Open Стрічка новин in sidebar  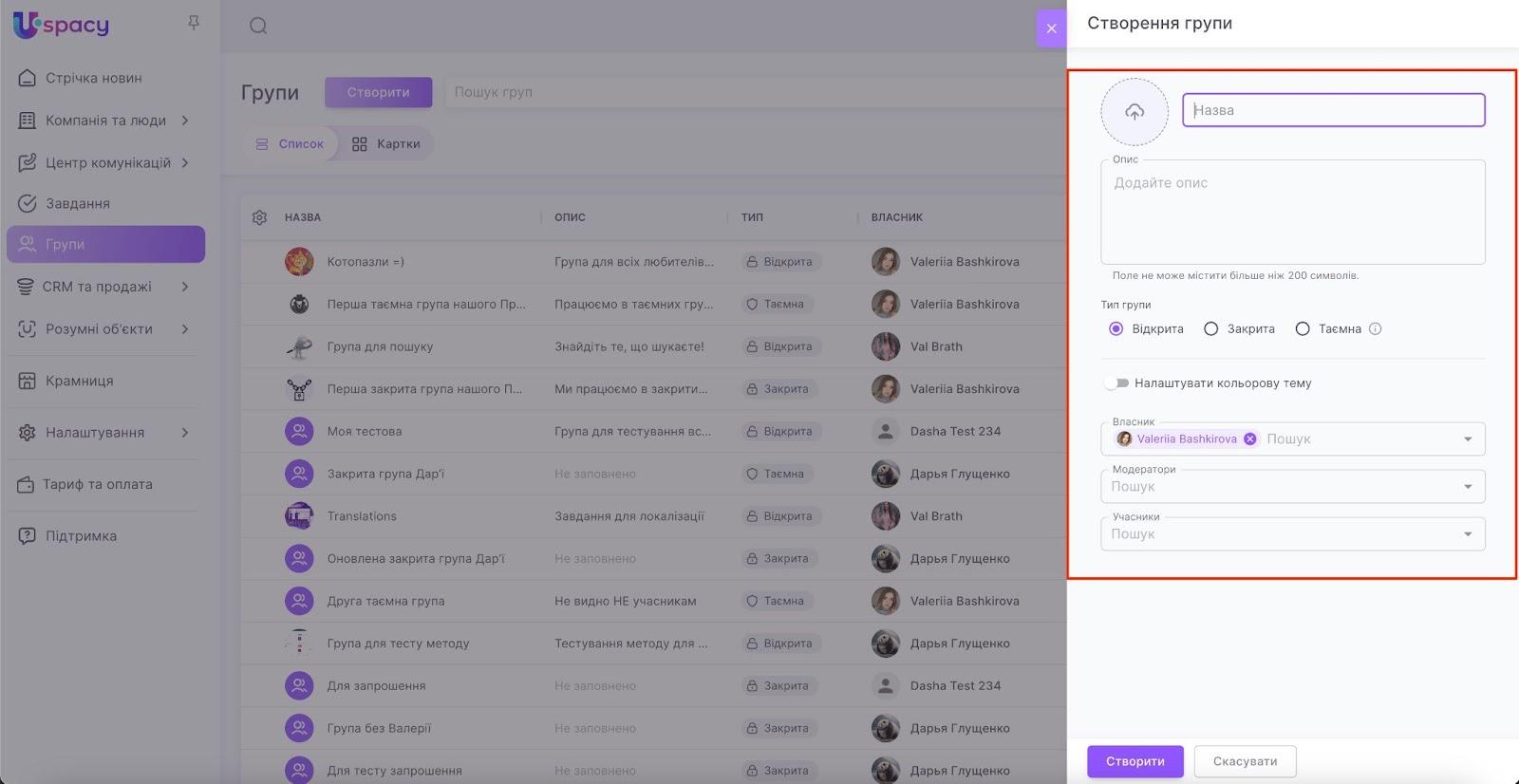click(x=94, y=78)
